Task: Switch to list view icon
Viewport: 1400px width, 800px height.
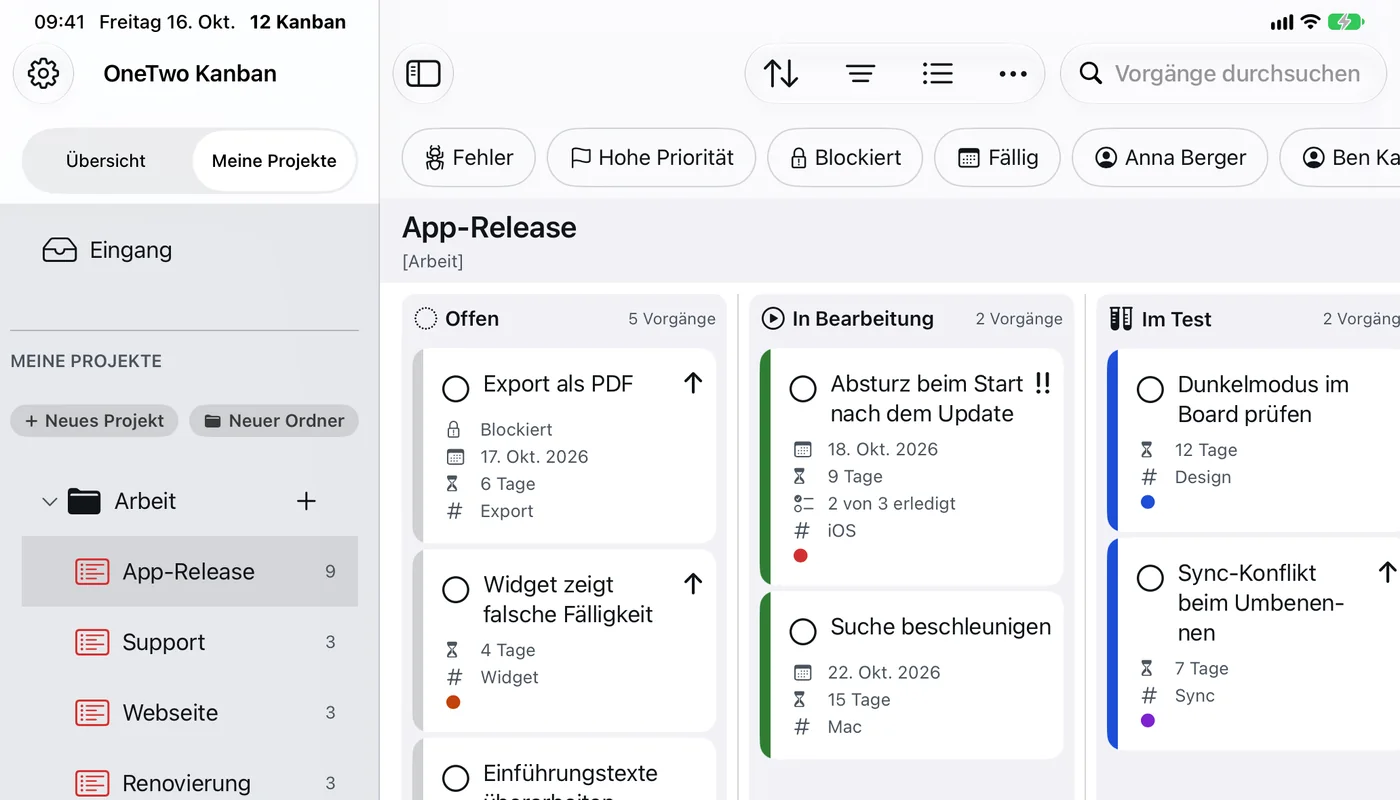Action: [937, 73]
